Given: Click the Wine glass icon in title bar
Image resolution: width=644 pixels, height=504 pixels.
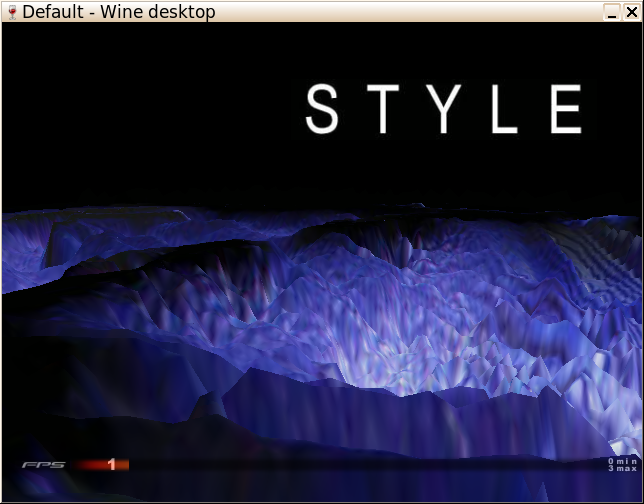Looking at the screenshot, I should 11,12.
